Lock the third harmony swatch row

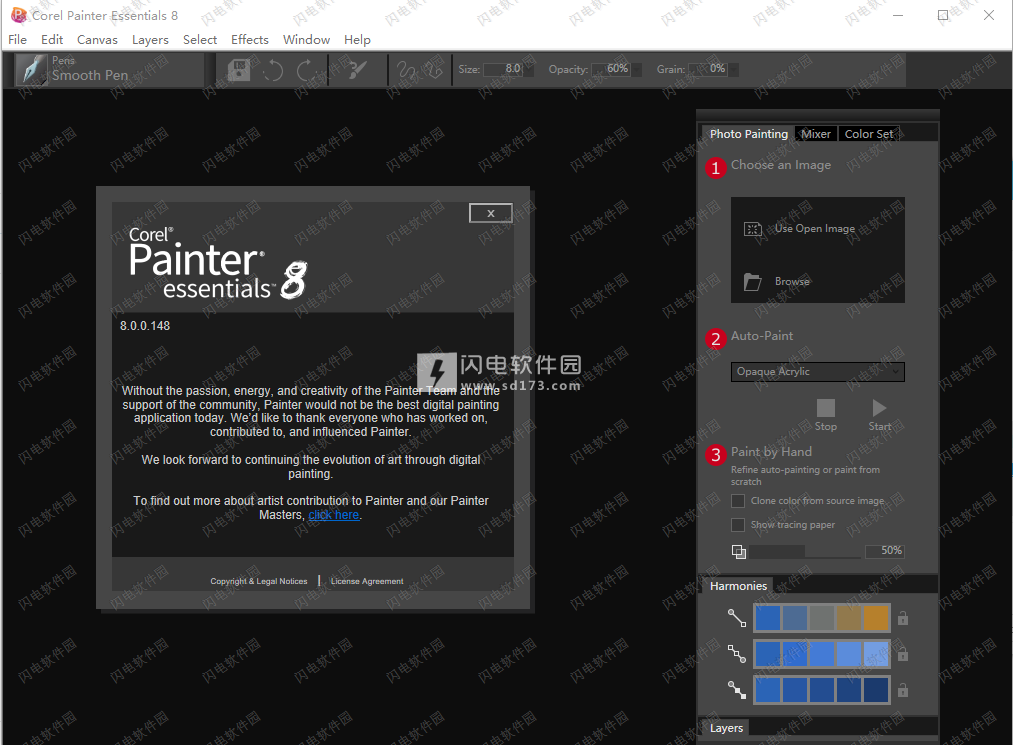pyautogui.click(x=903, y=690)
